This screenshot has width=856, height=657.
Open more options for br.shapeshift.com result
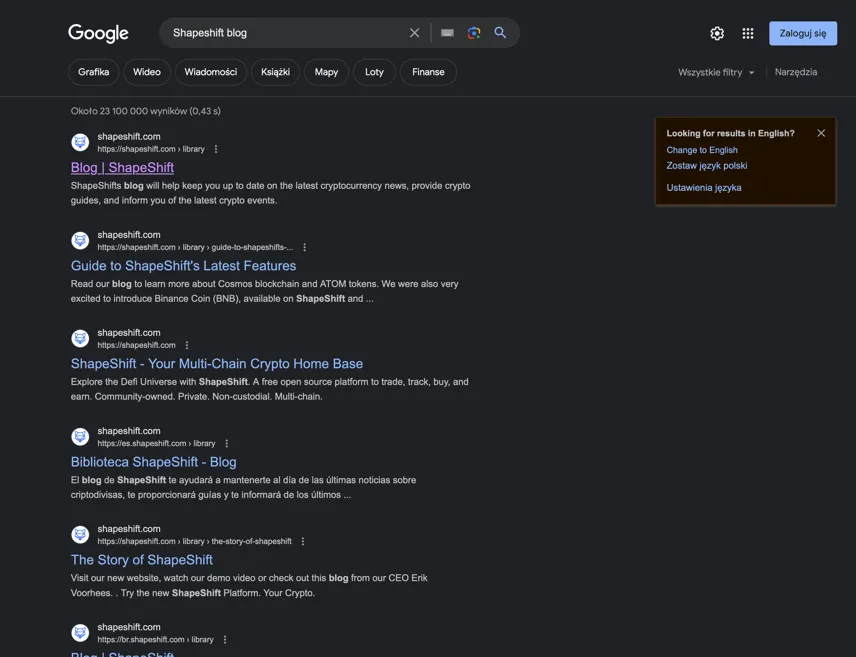click(x=225, y=640)
